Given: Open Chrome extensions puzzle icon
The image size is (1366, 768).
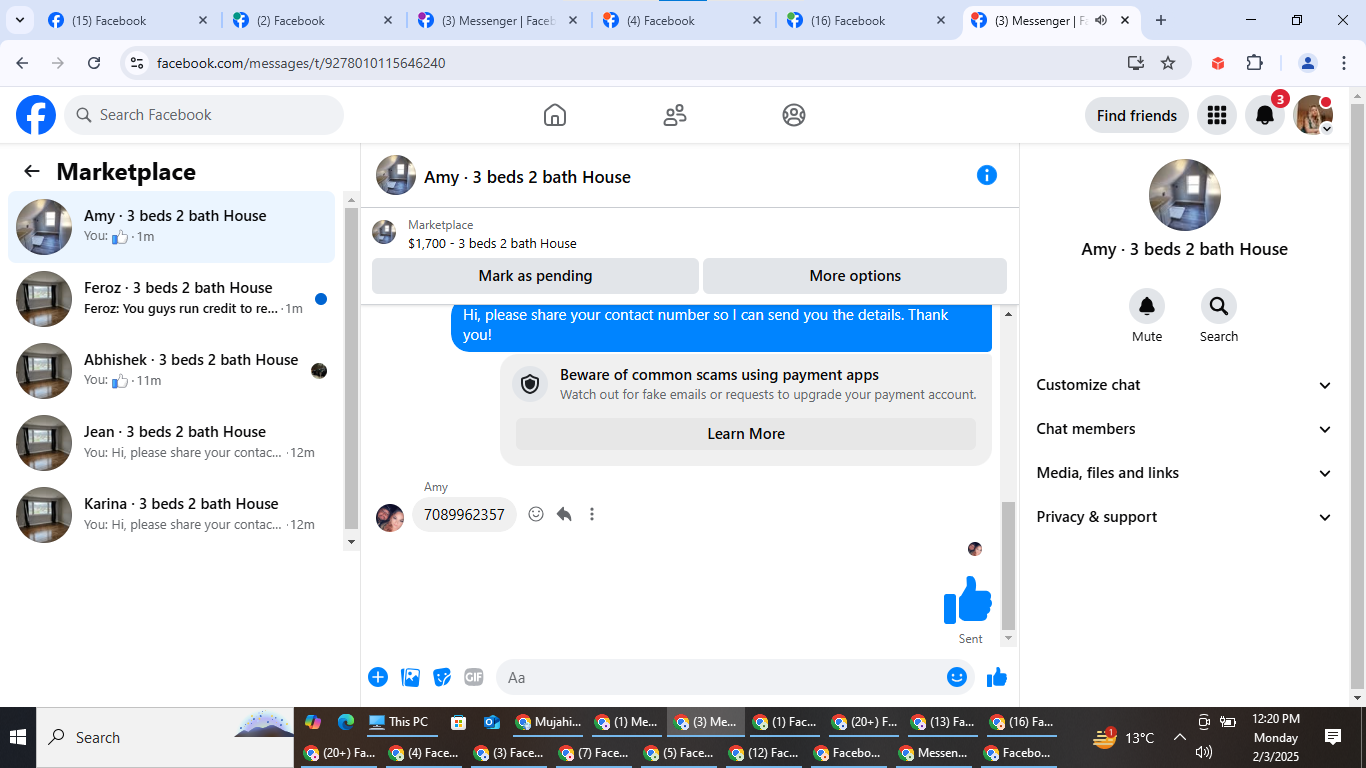Looking at the screenshot, I should (1255, 63).
